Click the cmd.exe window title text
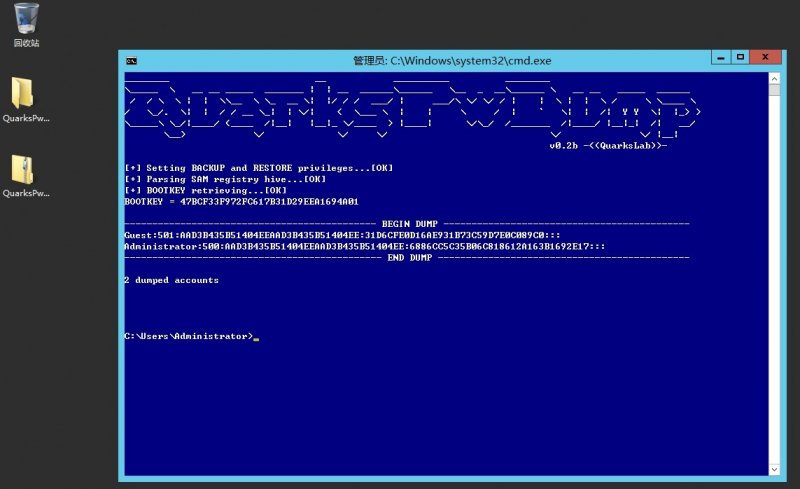800x489 pixels. pyautogui.click(x=452, y=61)
